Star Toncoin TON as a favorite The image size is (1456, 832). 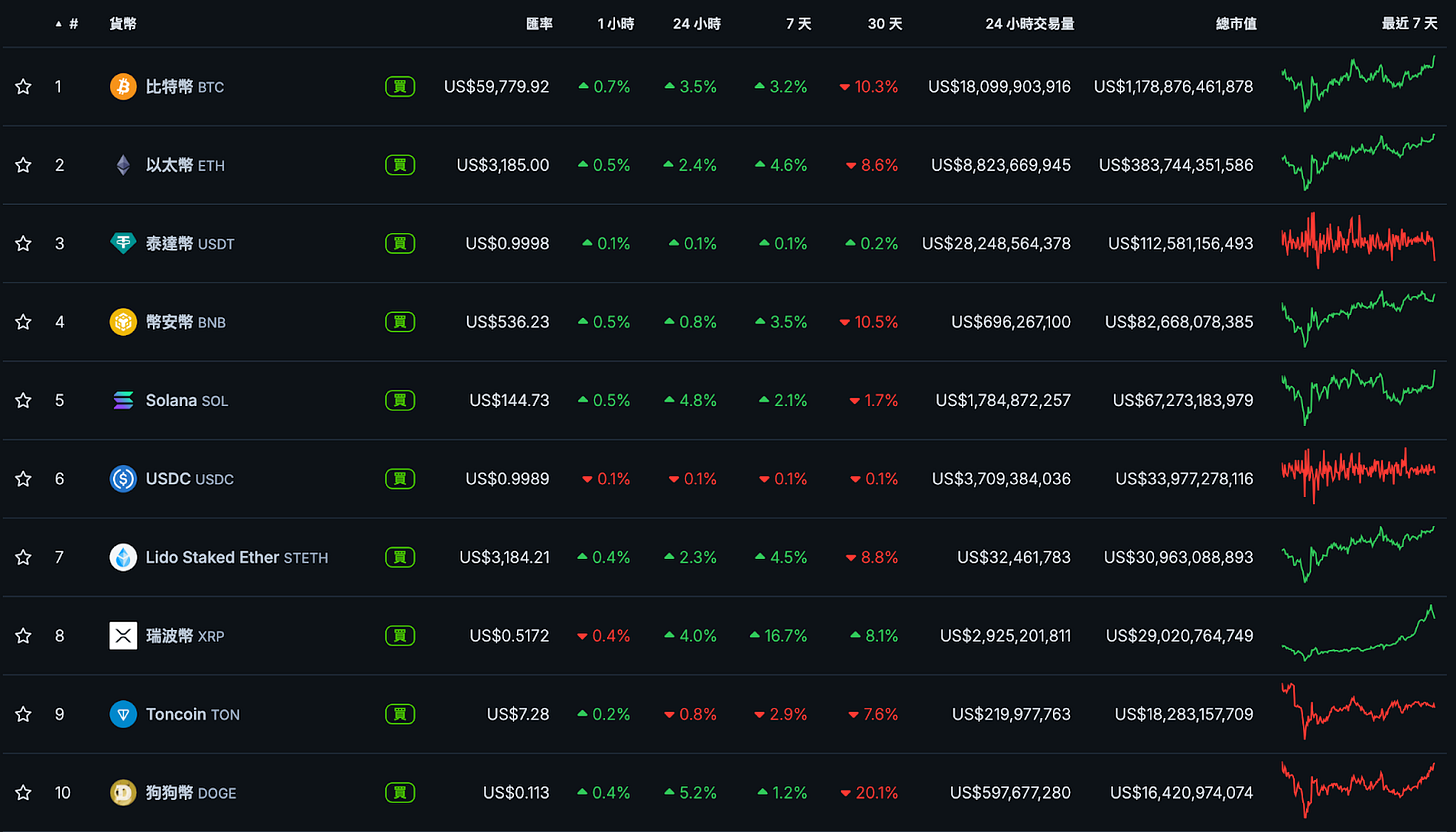[x=23, y=714]
